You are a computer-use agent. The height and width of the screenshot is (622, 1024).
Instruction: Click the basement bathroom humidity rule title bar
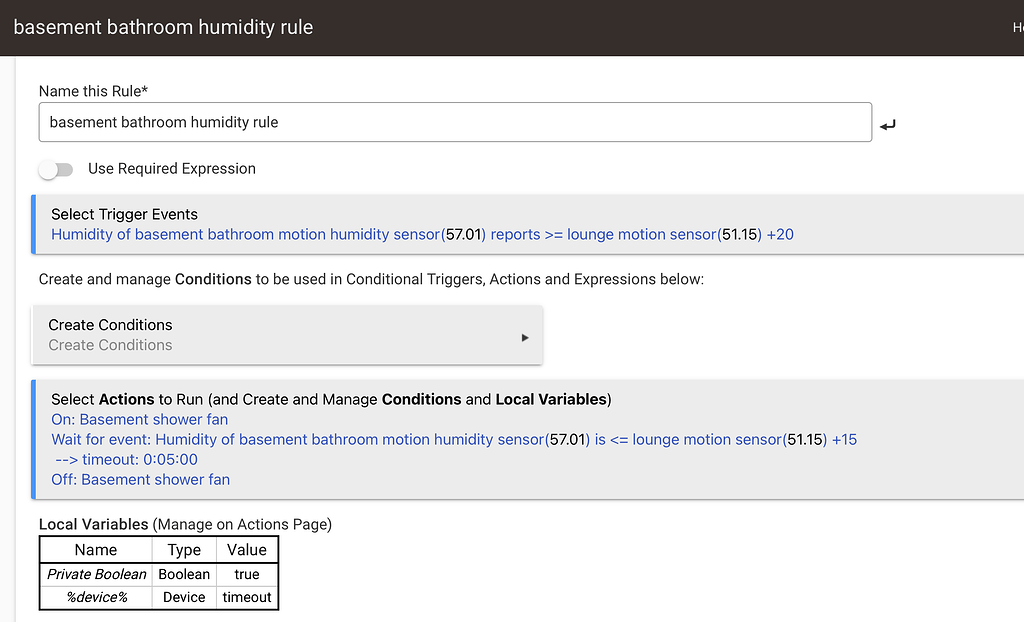point(163,27)
